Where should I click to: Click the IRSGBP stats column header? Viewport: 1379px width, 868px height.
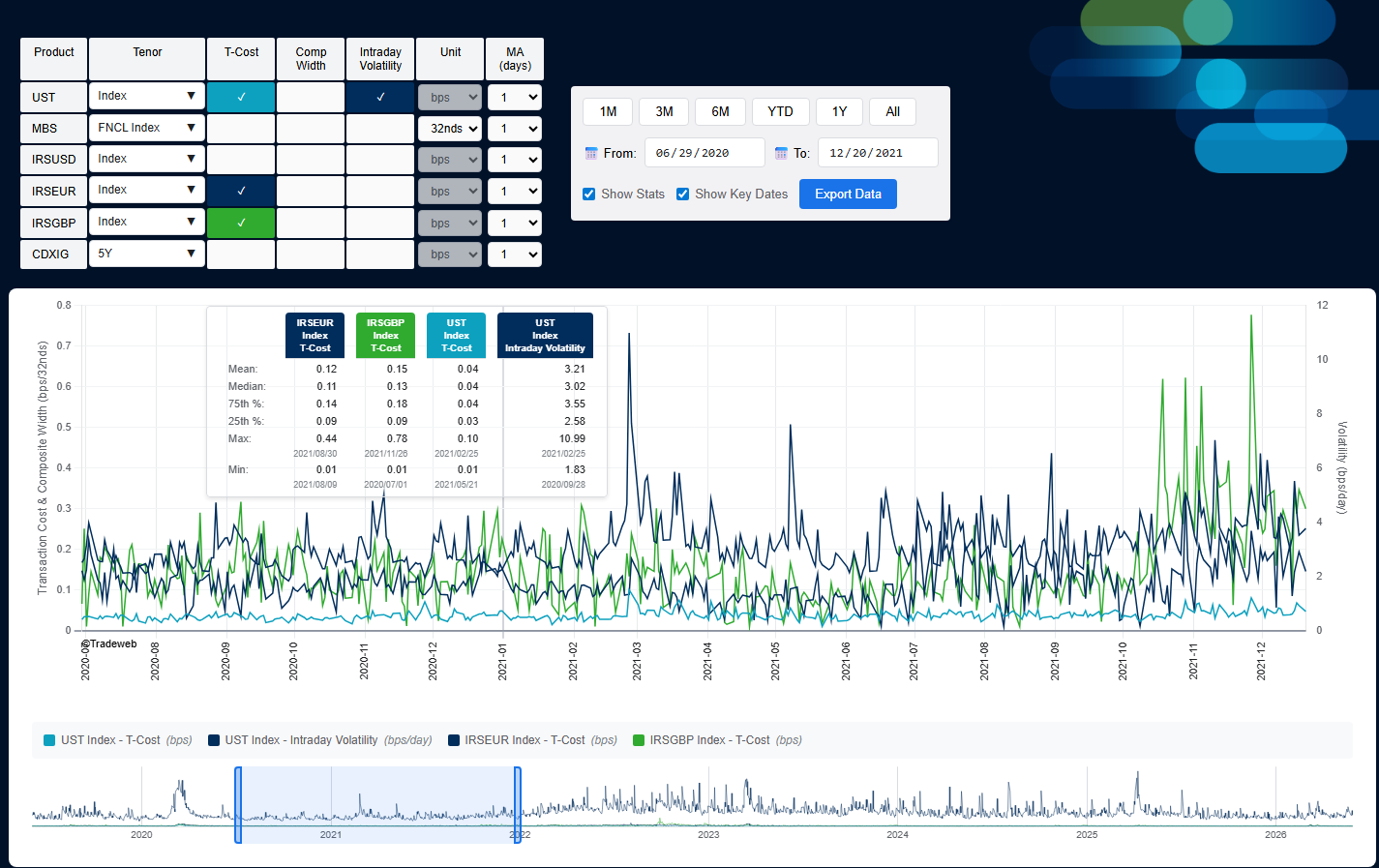pyautogui.click(x=385, y=336)
